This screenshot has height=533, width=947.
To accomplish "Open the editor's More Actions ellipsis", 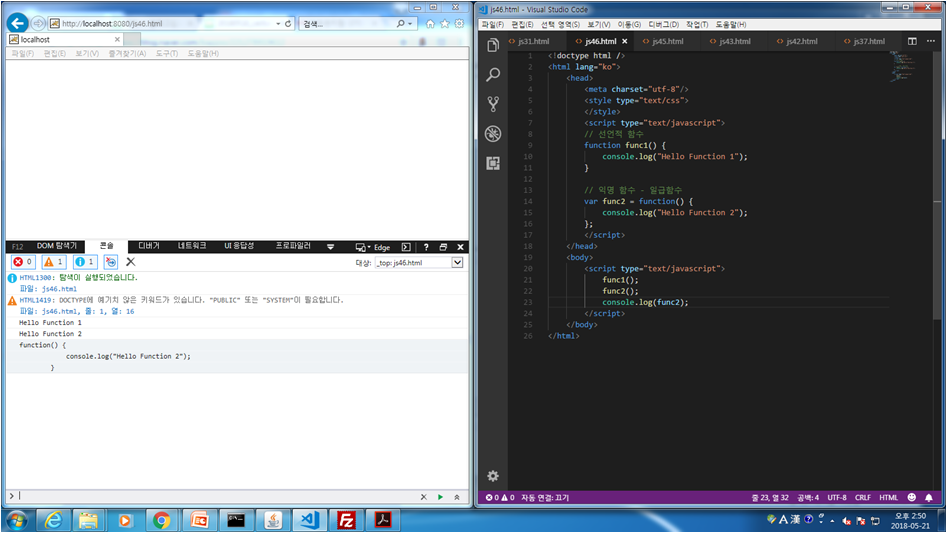I will click(931, 41).
